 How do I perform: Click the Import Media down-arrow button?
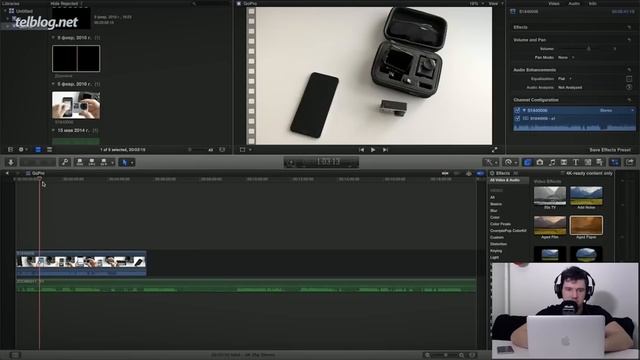(11, 162)
